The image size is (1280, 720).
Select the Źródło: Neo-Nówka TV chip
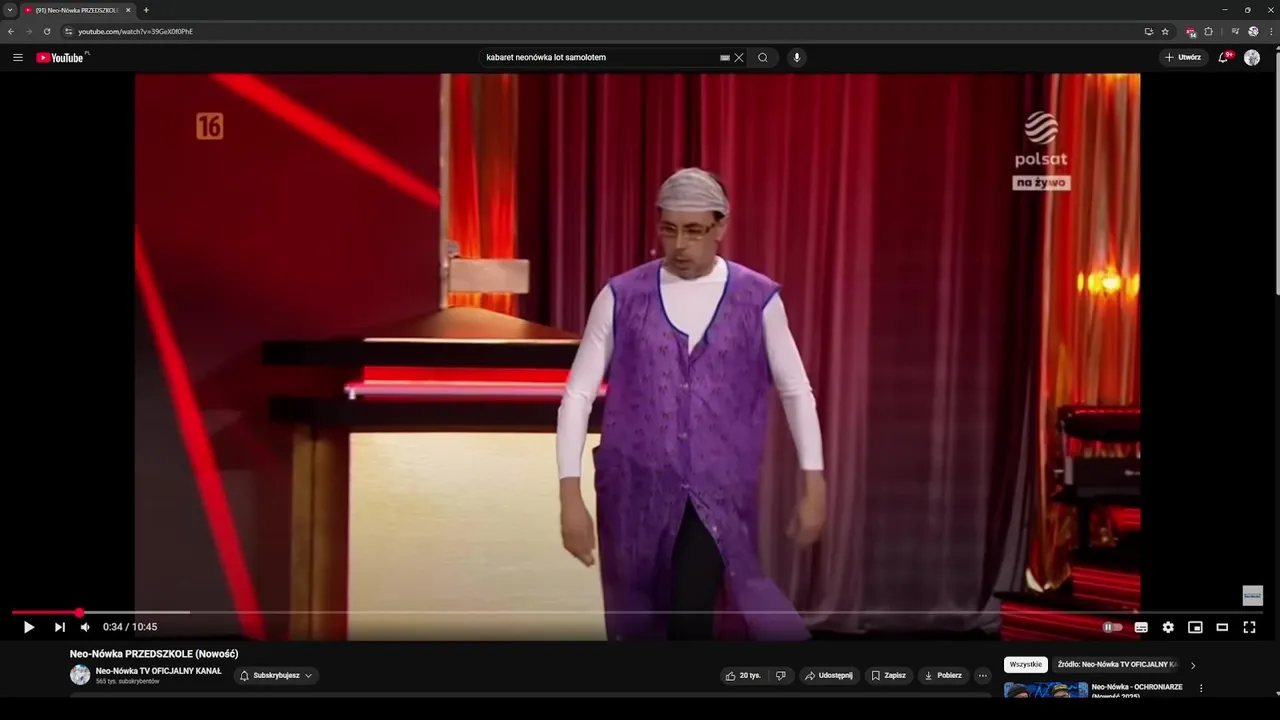click(1117, 664)
